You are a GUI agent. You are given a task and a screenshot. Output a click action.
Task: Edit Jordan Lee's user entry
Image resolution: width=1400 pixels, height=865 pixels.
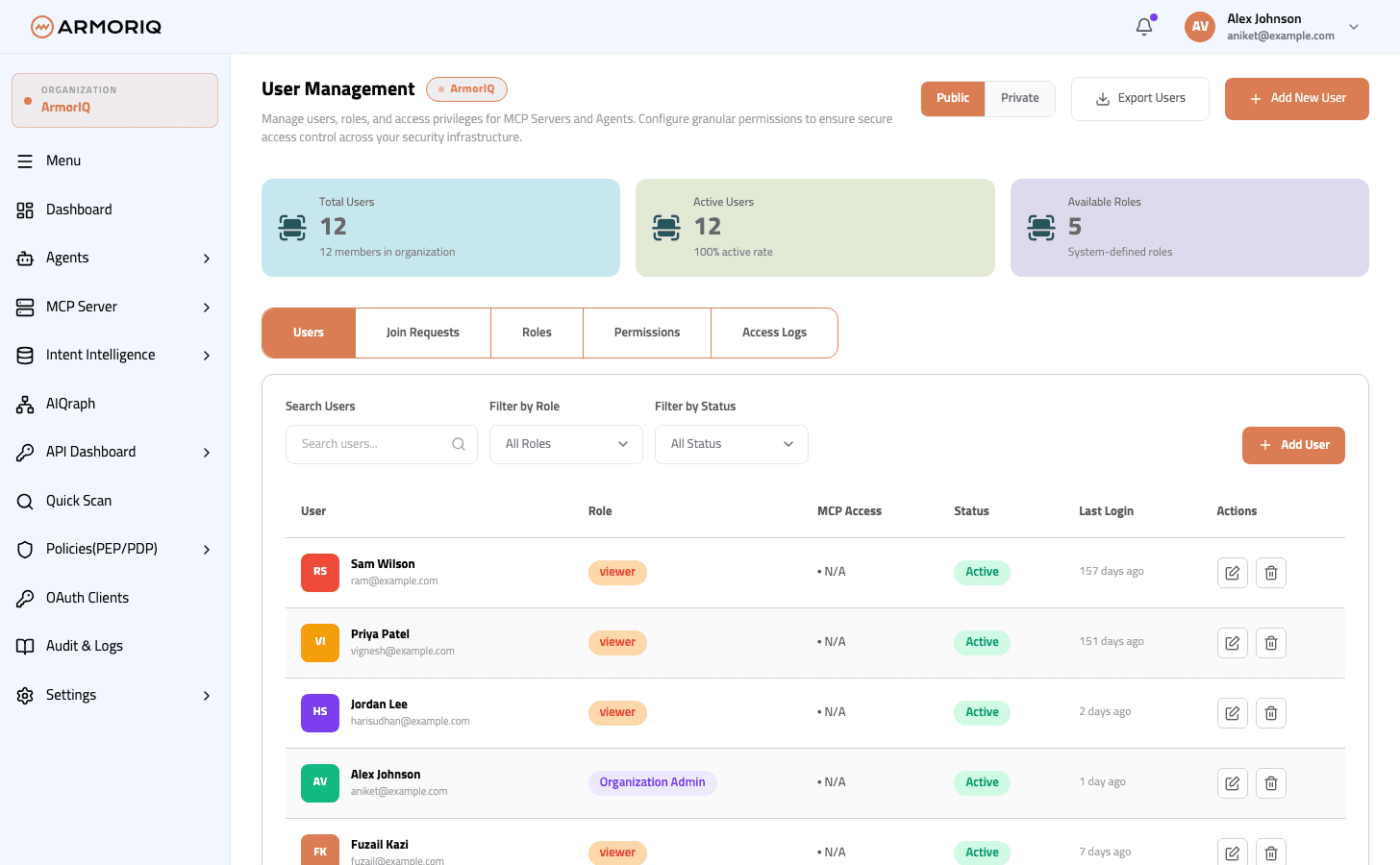[x=1233, y=713]
